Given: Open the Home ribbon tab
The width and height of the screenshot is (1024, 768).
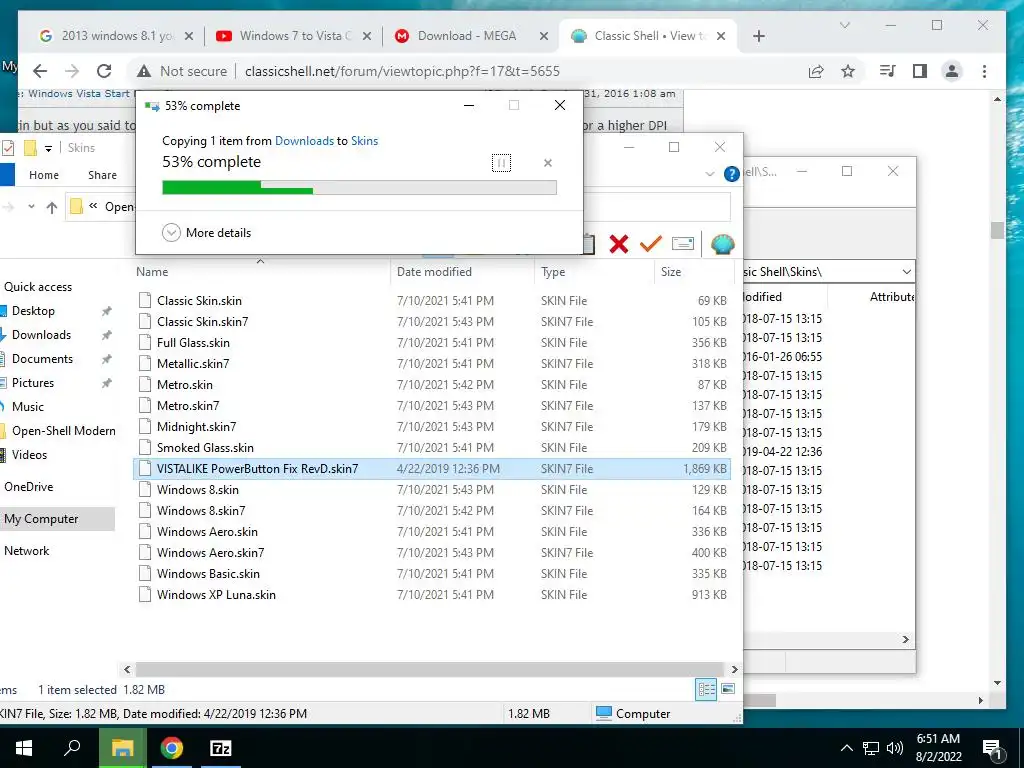Looking at the screenshot, I should [x=44, y=175].
